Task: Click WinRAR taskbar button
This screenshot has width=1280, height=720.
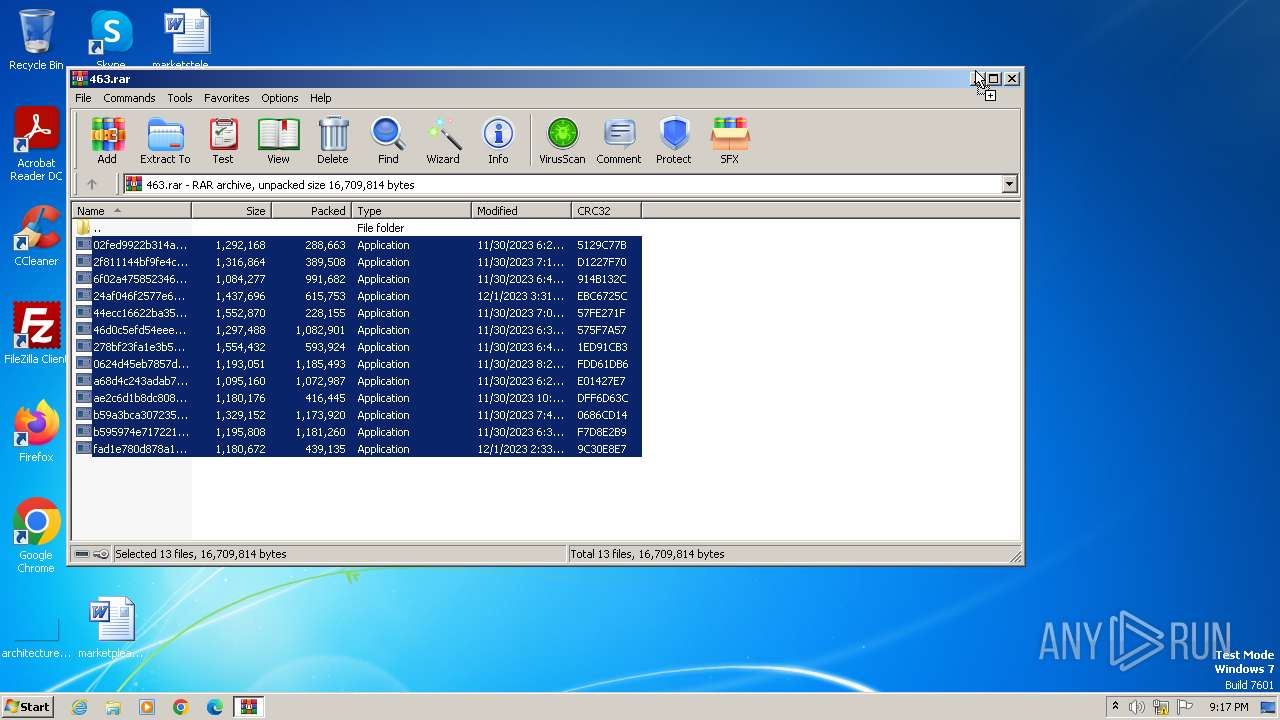Action: click(248, 707)
